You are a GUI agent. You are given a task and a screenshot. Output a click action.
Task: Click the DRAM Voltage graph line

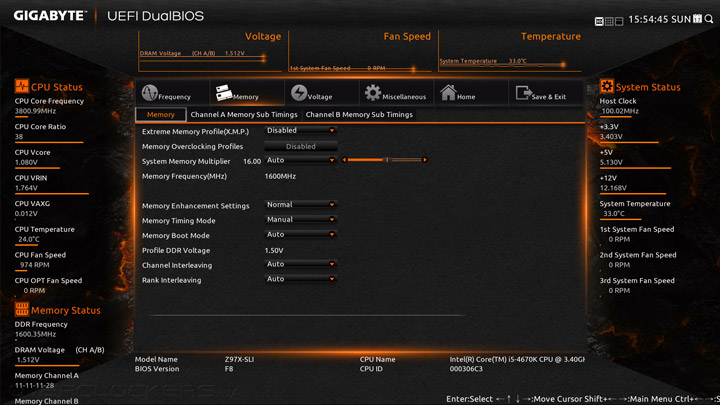(202, 58)
